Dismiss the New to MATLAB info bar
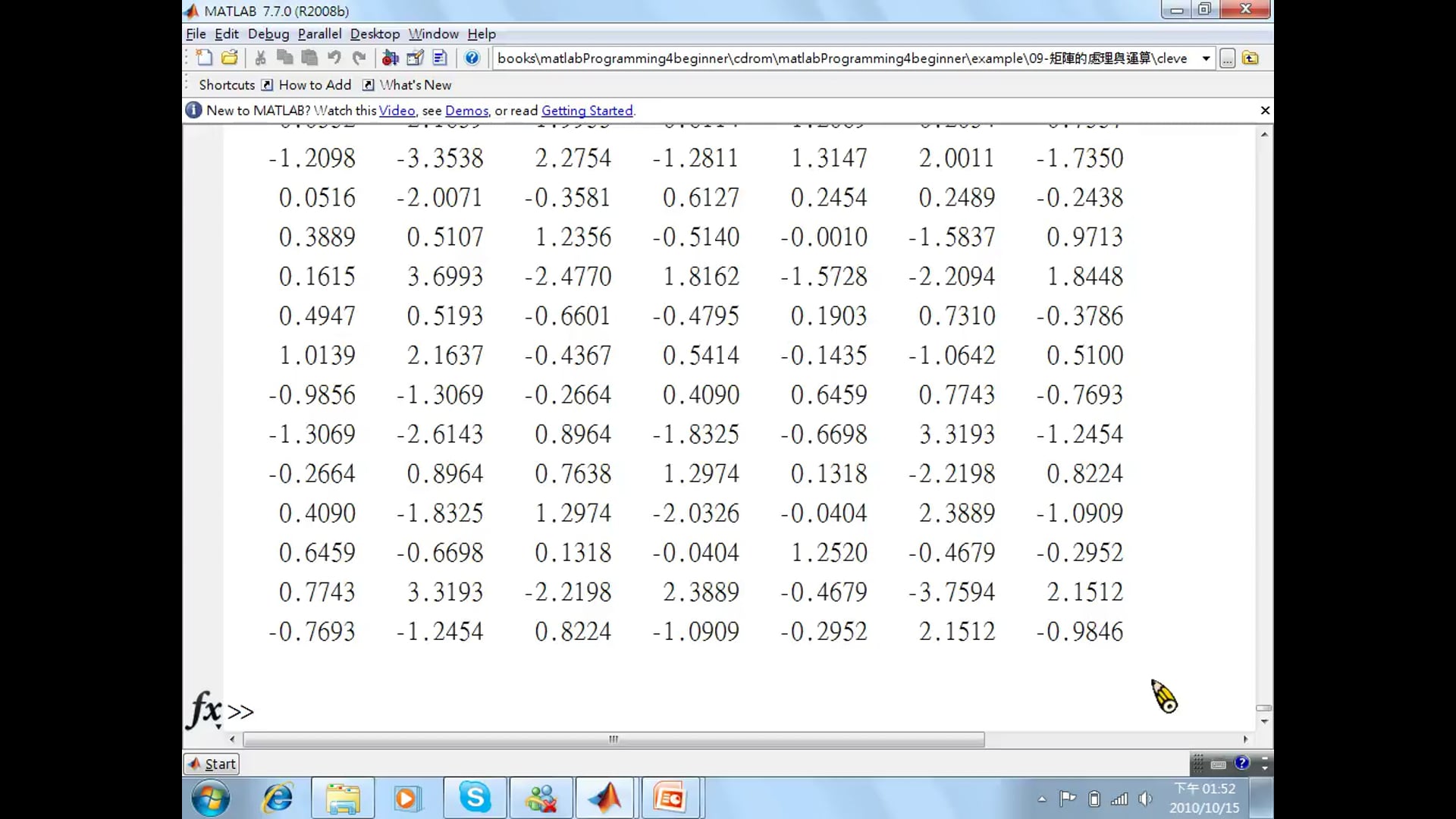Image resolution: width=1456 pixels, height=819 pixels. point(1265,111)
